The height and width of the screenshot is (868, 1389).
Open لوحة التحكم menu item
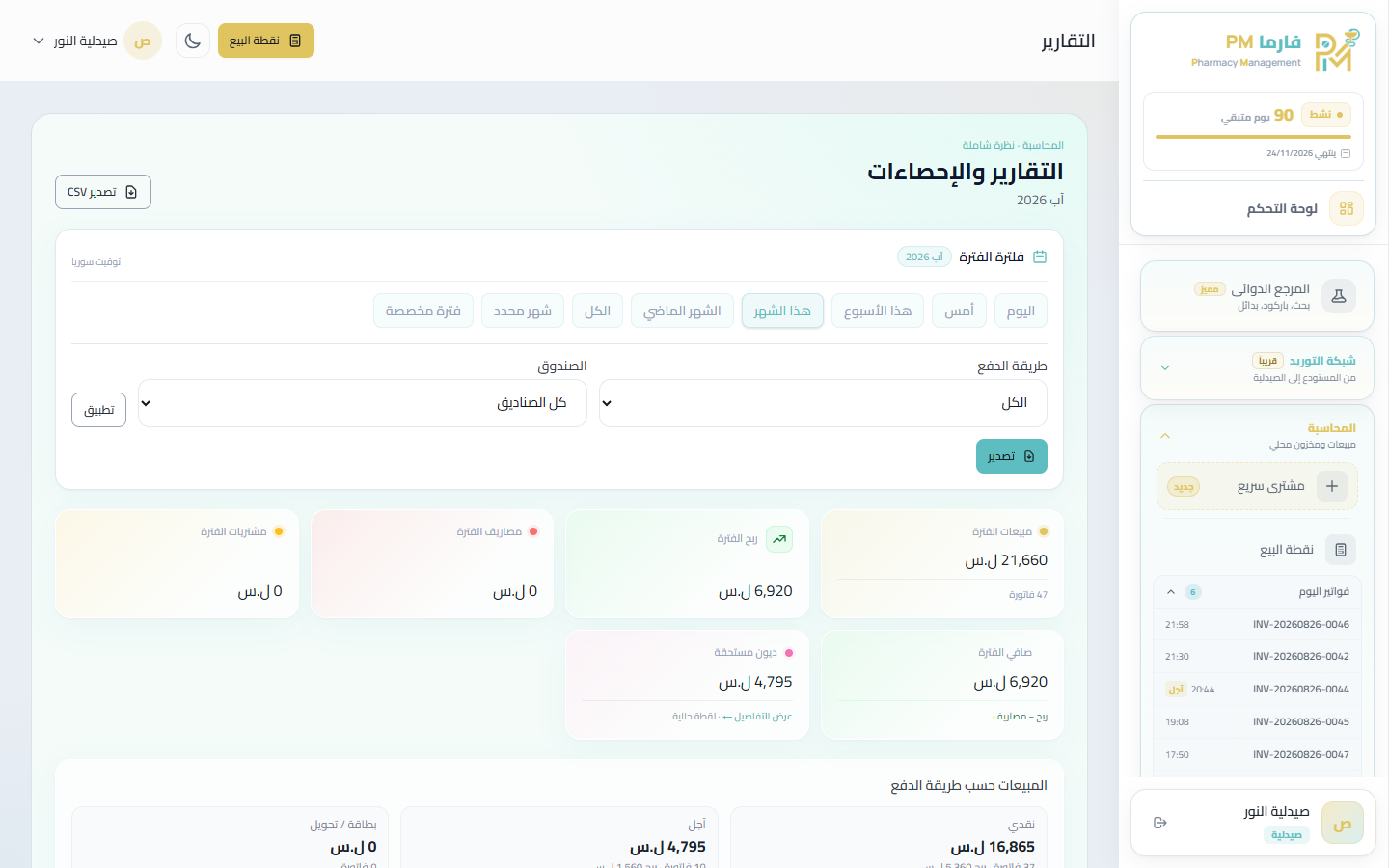[1253, 208]
